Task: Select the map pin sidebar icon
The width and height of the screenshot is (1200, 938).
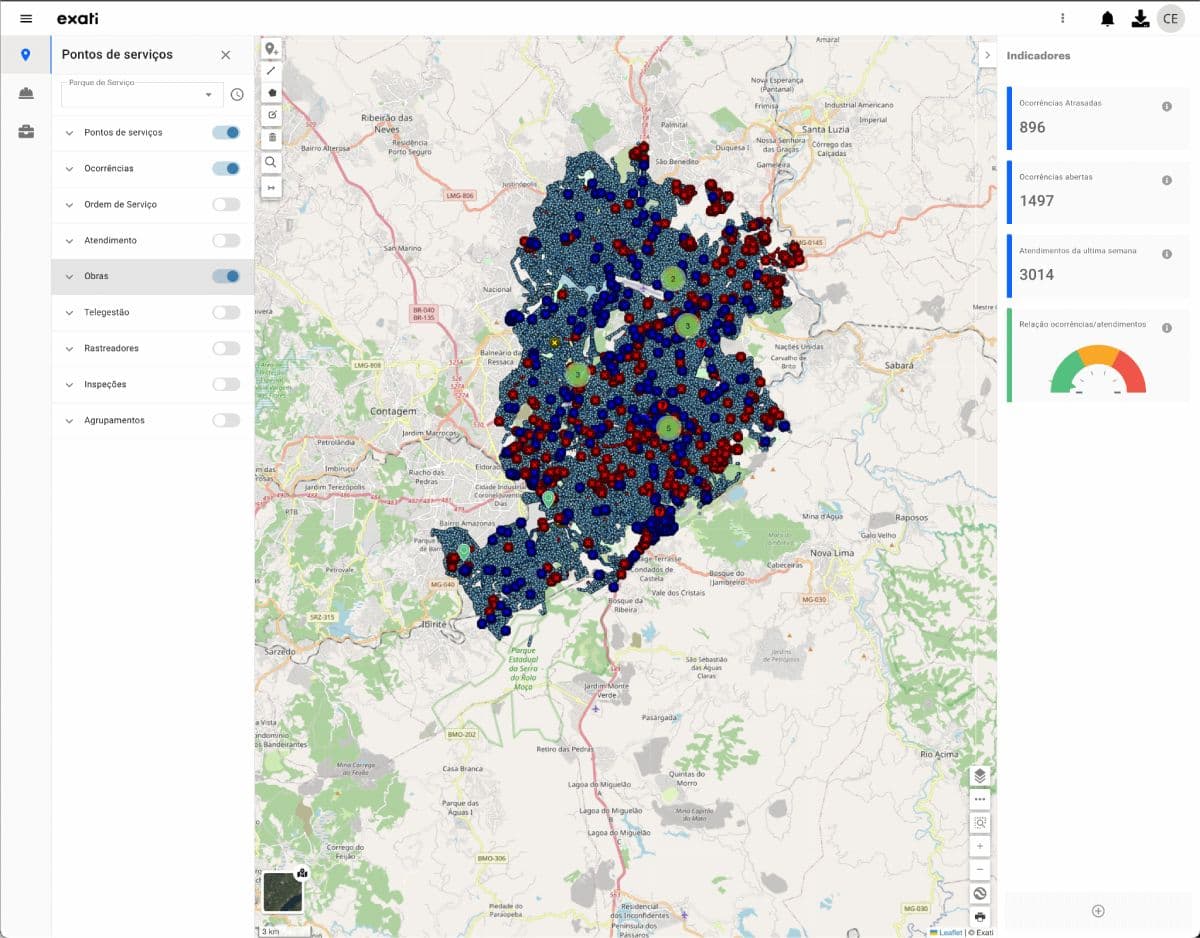Action: click(x=26, y=55)
